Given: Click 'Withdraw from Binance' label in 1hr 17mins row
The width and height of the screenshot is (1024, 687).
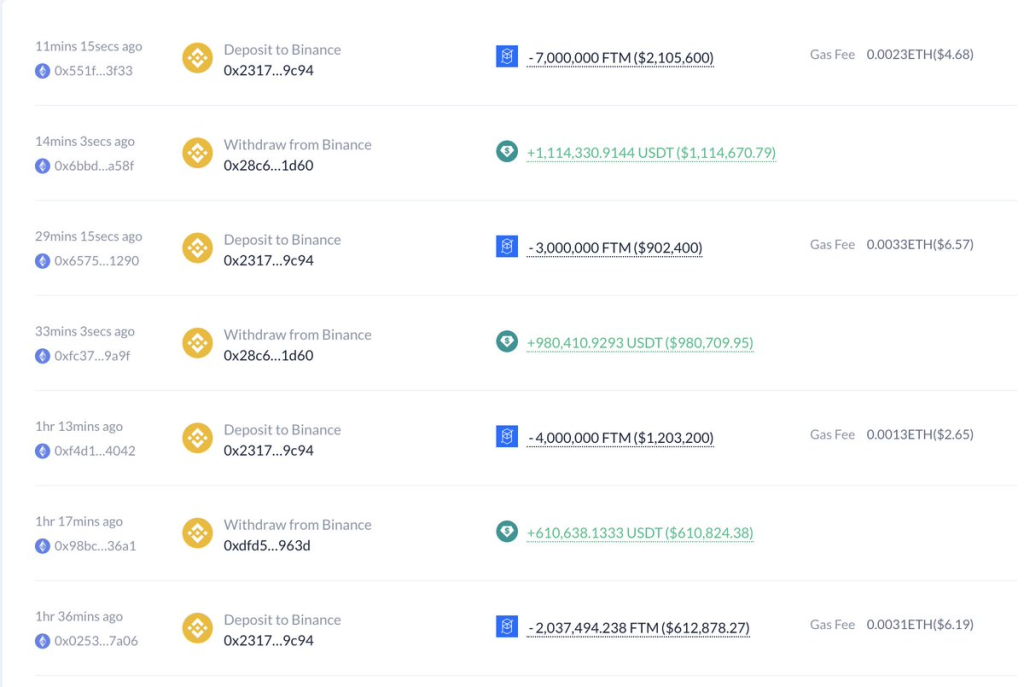Looking at the screenshot, I should pos(297,524).
